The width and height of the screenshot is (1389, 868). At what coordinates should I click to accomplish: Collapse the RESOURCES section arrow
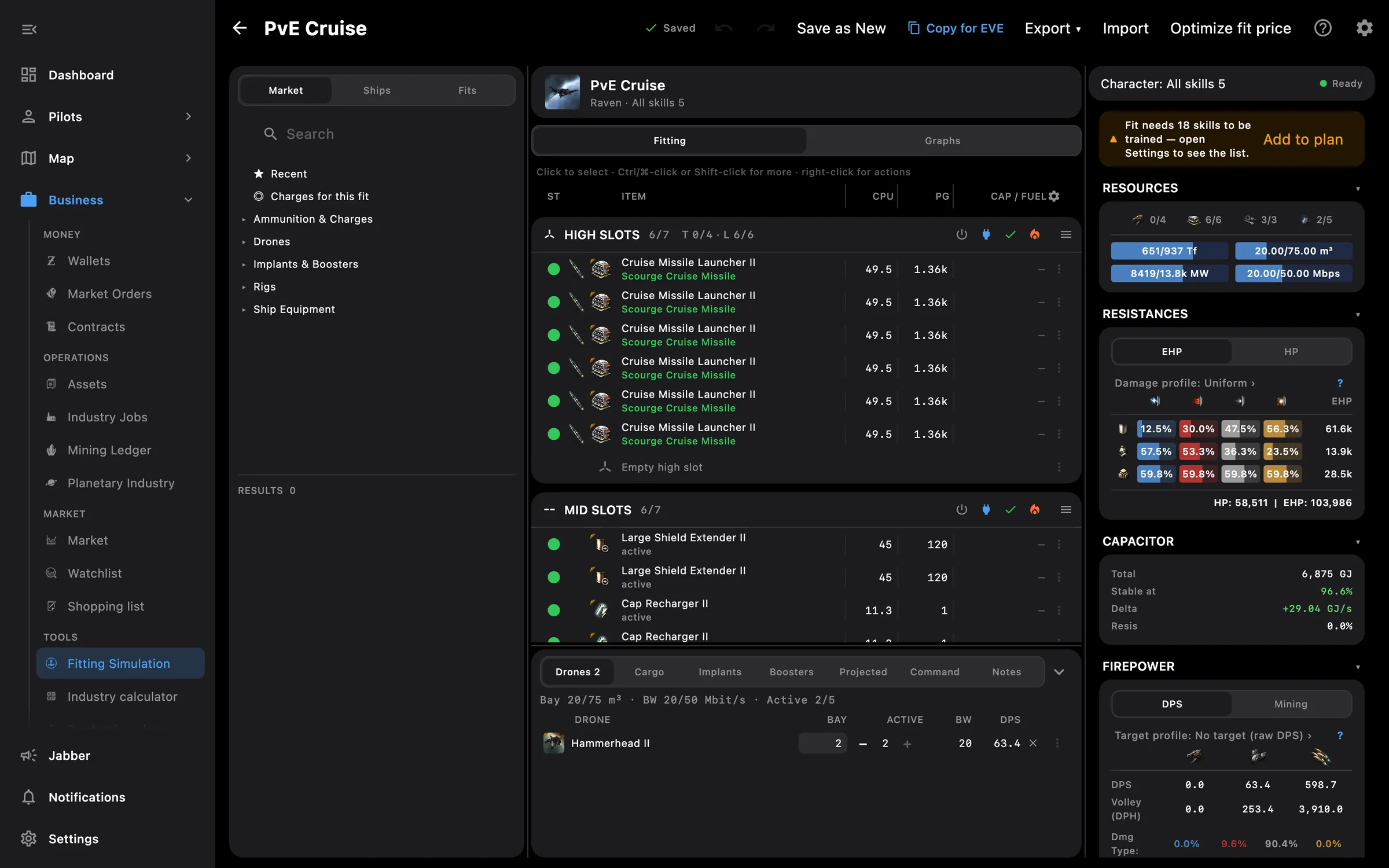point(1358,189)
